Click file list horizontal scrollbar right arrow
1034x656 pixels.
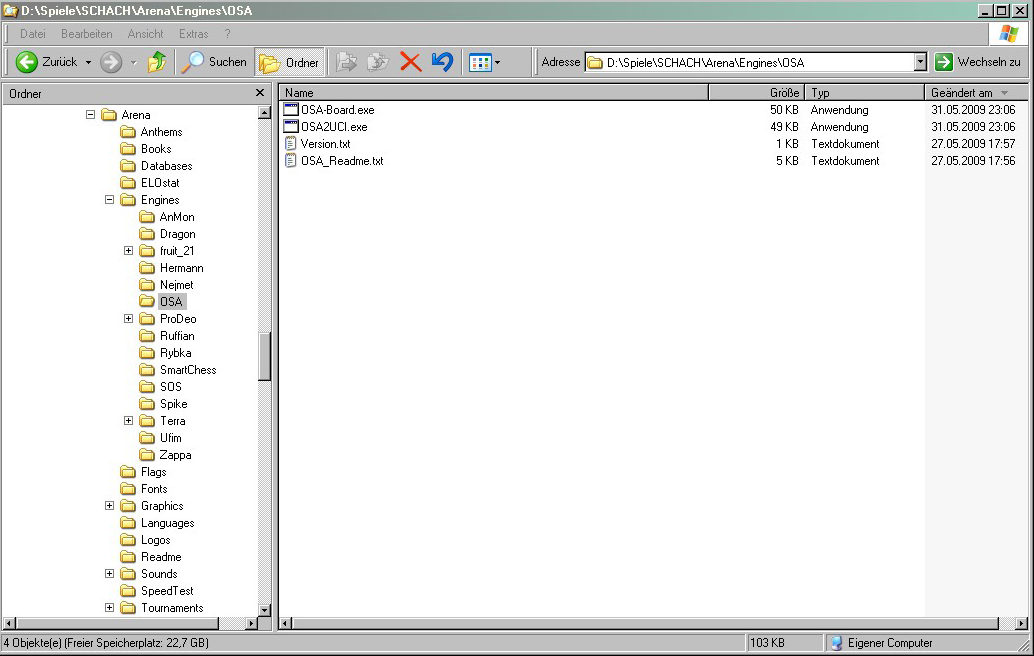point(1021,623)
